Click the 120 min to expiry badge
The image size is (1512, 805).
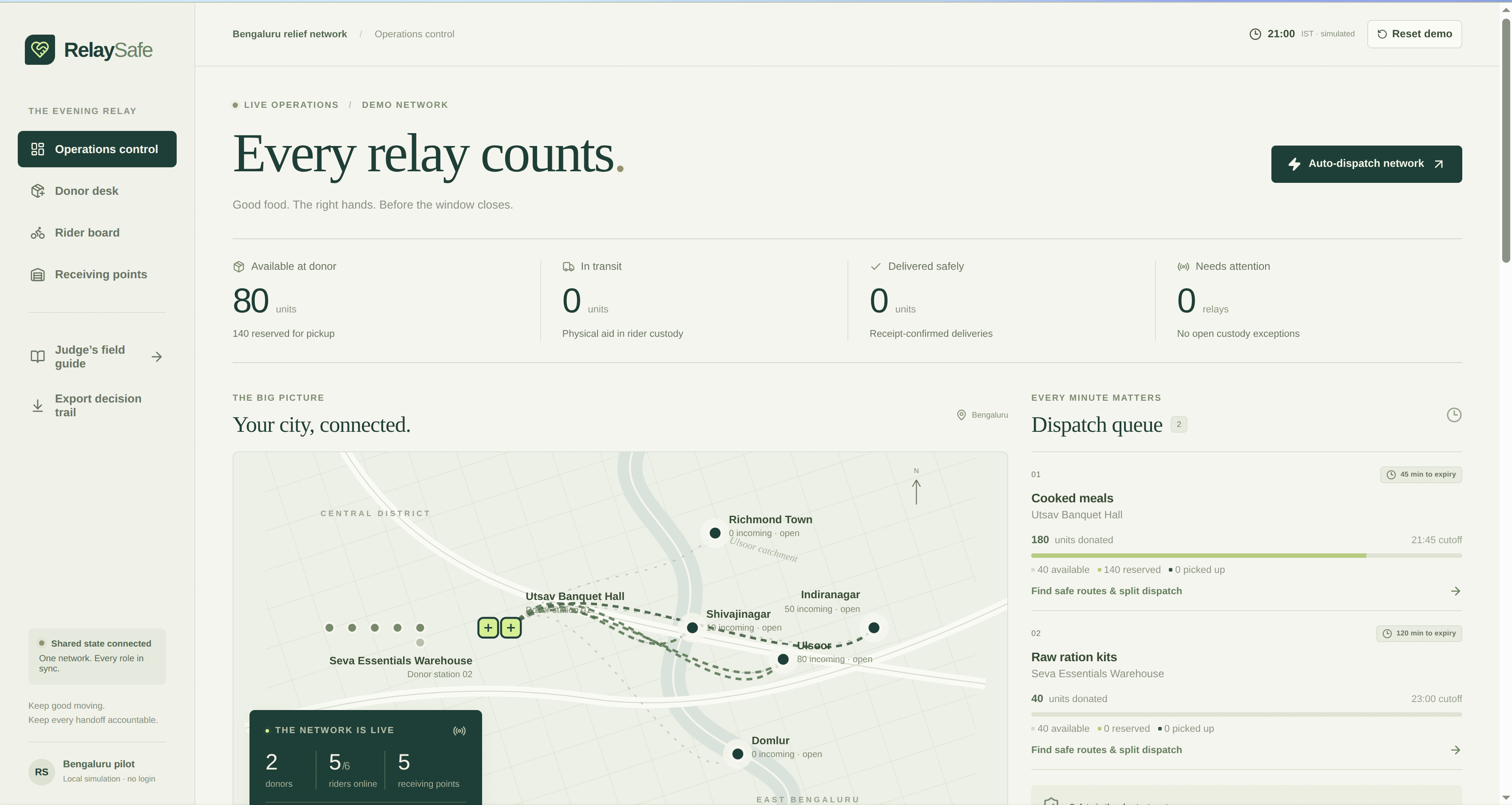coord(1419,634)
